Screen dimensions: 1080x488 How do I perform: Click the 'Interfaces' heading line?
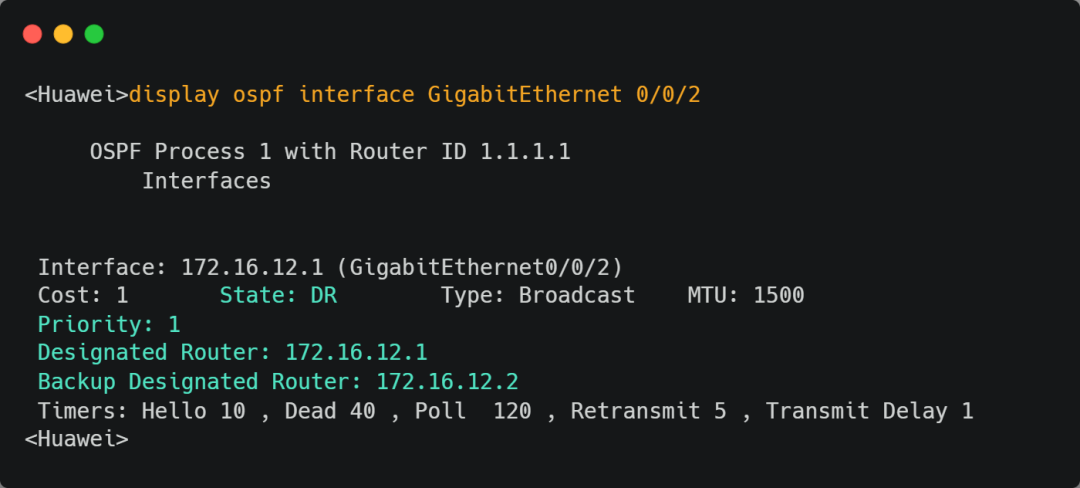click(x=207, y=181)
